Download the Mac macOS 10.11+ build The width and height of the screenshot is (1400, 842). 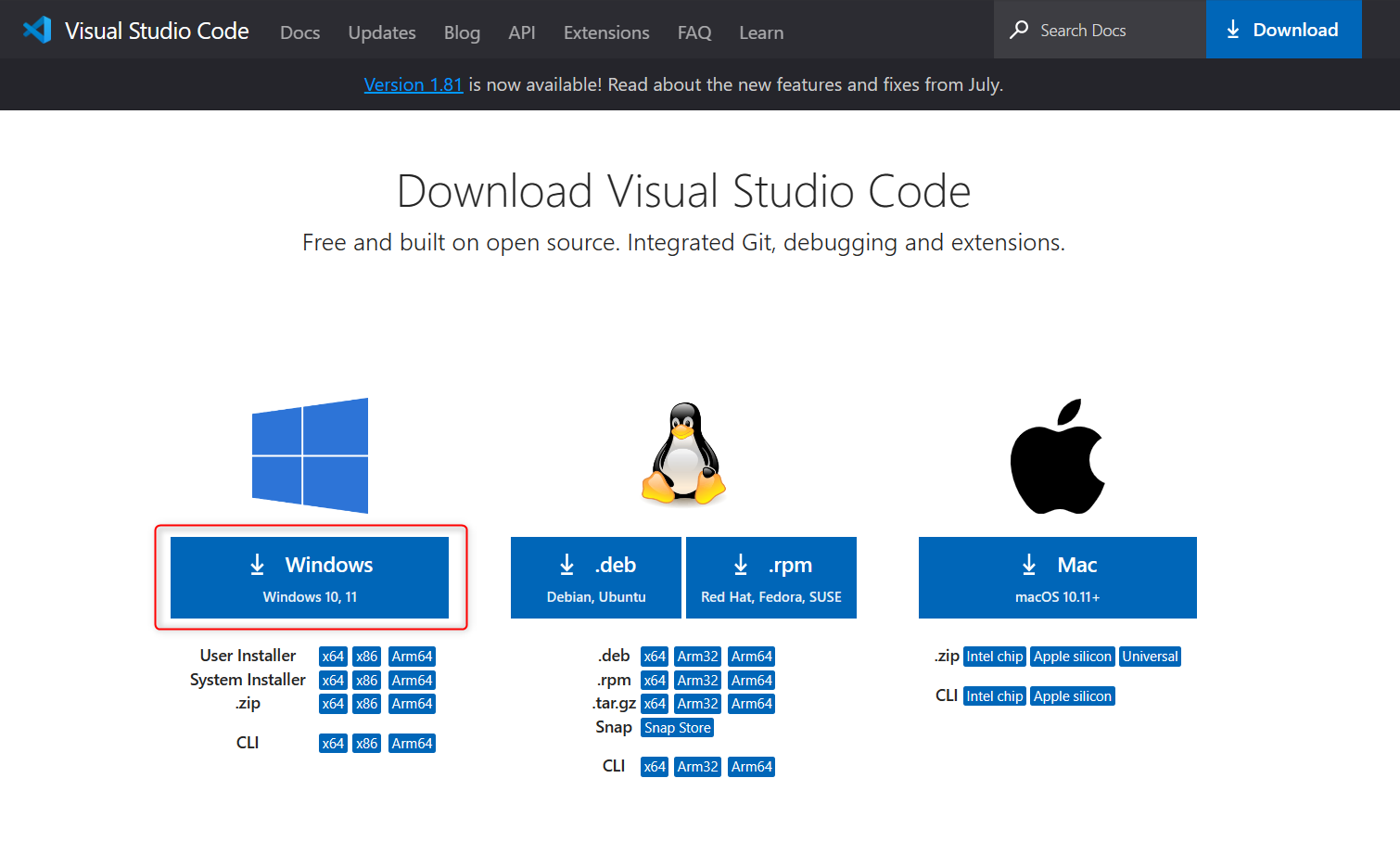coord(1058,578)
